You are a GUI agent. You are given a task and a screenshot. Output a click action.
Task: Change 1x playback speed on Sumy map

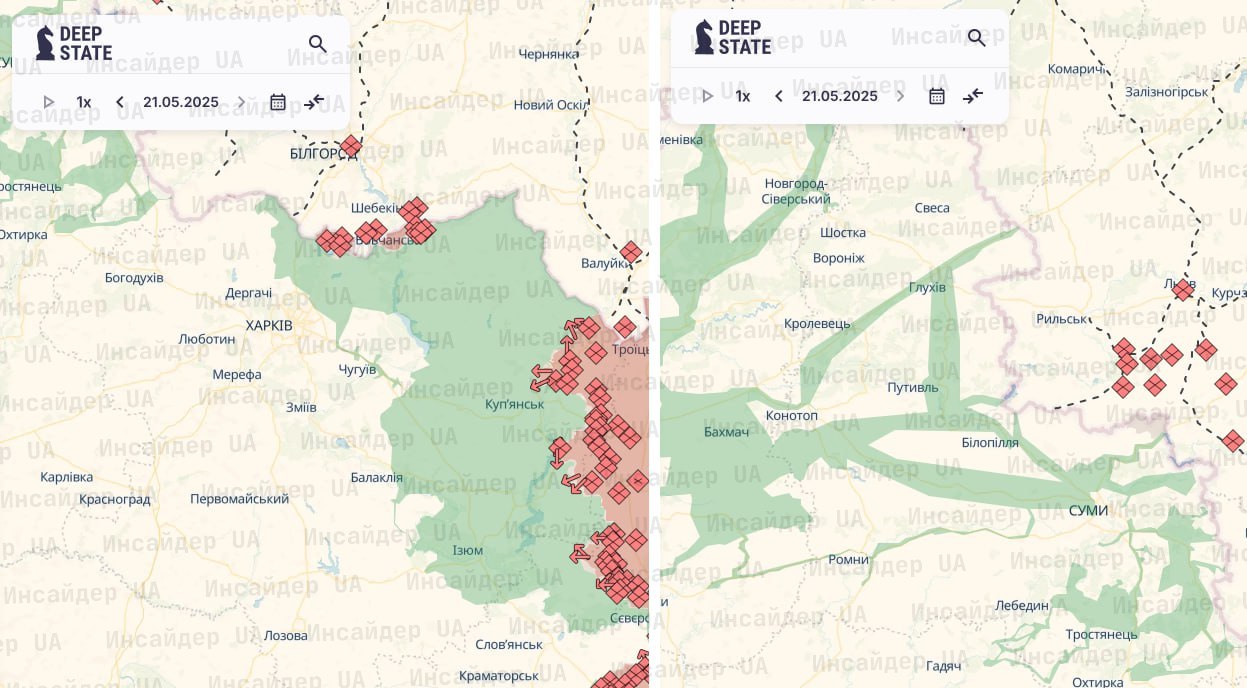pos(743,96)
